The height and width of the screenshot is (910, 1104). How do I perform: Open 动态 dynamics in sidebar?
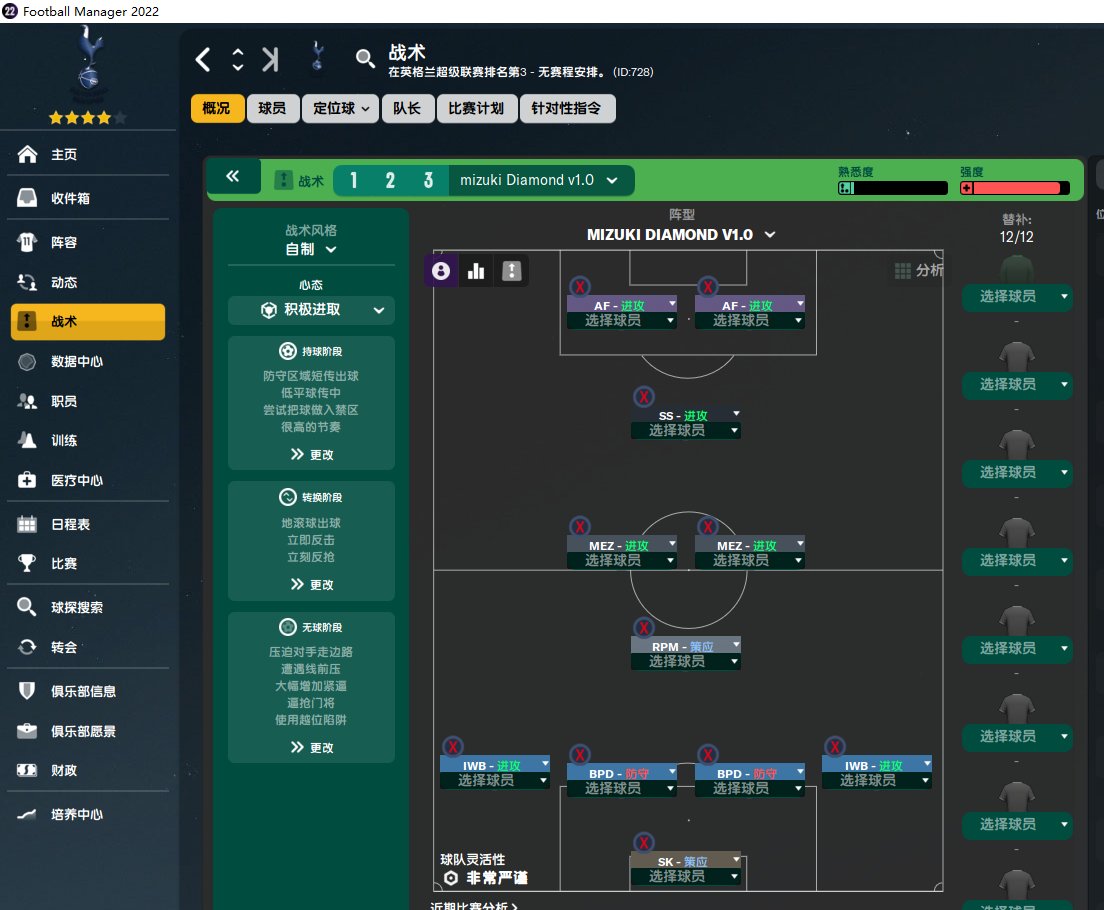coord(88,282)
